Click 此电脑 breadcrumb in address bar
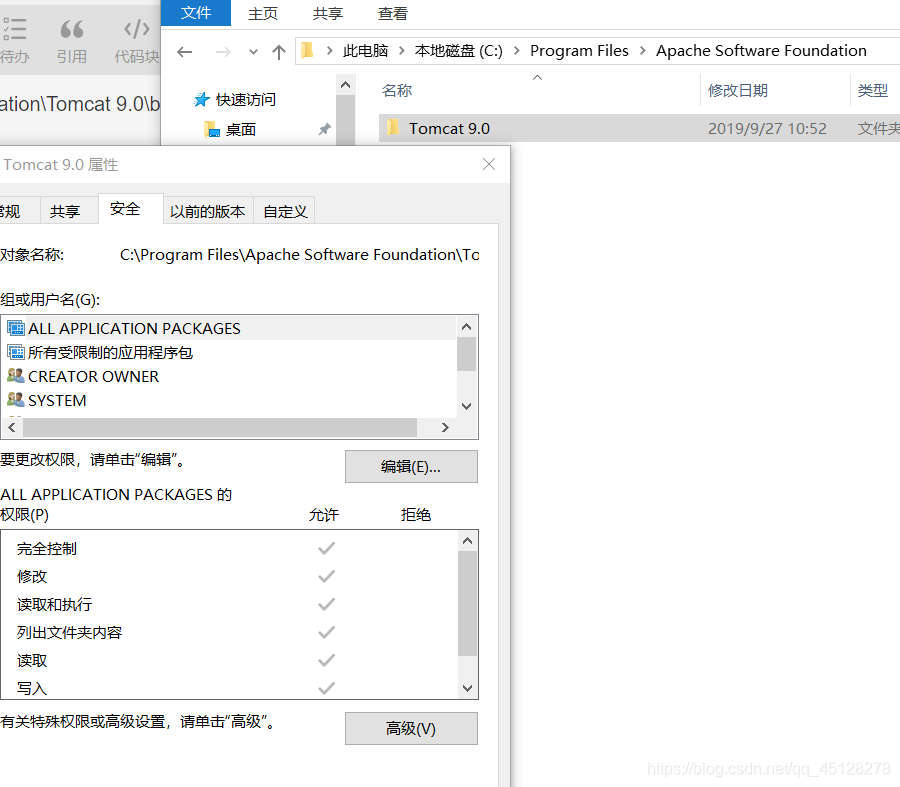Viewport: 900px width, 787px height. tap(366, 51)
